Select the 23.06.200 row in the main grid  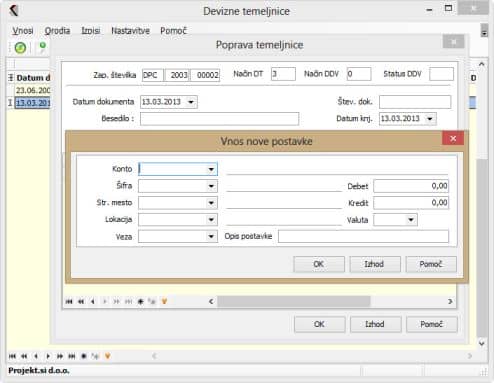[33, 90]
